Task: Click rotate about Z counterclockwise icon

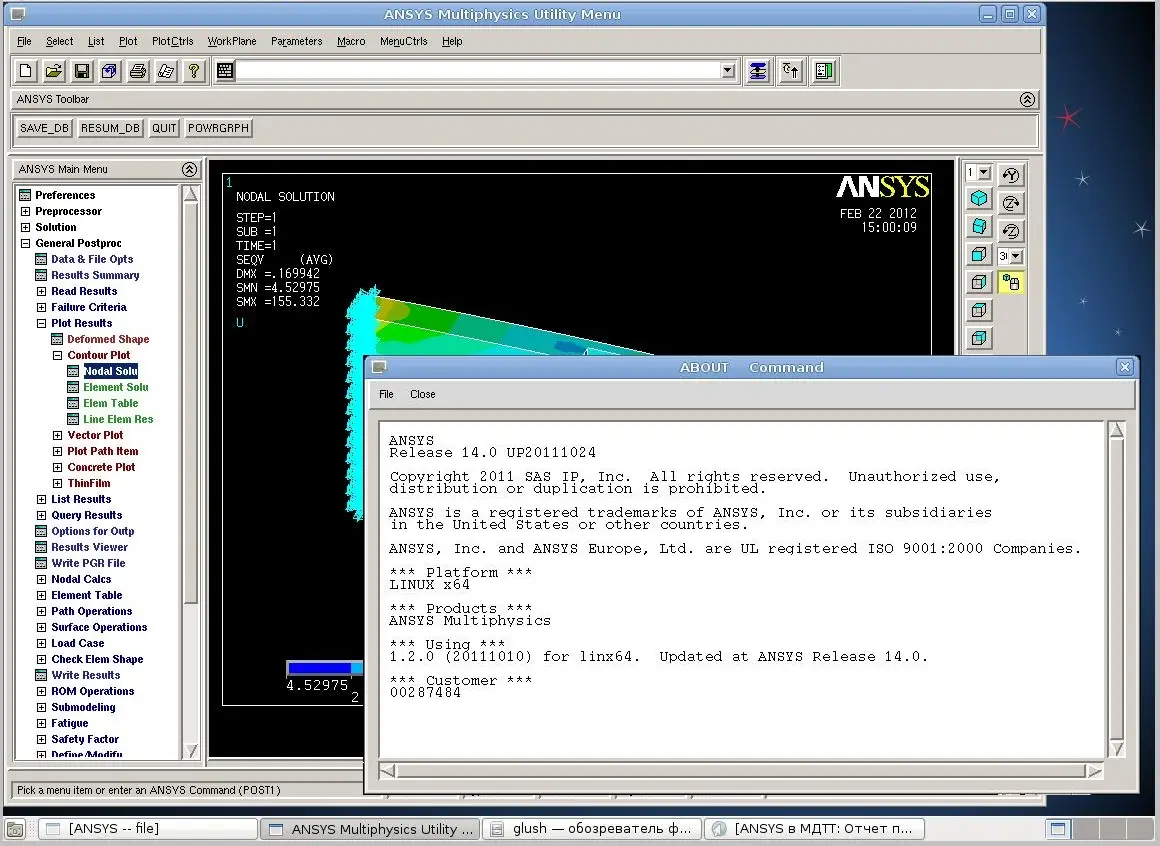Action: pyautogui.click(x=1011, y=231)
